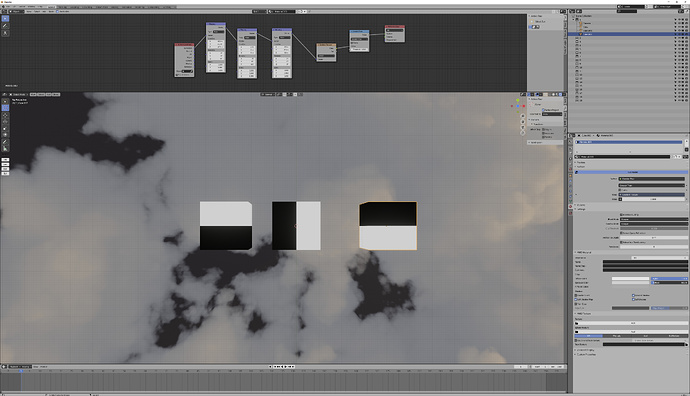
Task: Activate the Transform tool in 3D viewport toolbar
Action: pyautogui.click(x=5, y=135)
